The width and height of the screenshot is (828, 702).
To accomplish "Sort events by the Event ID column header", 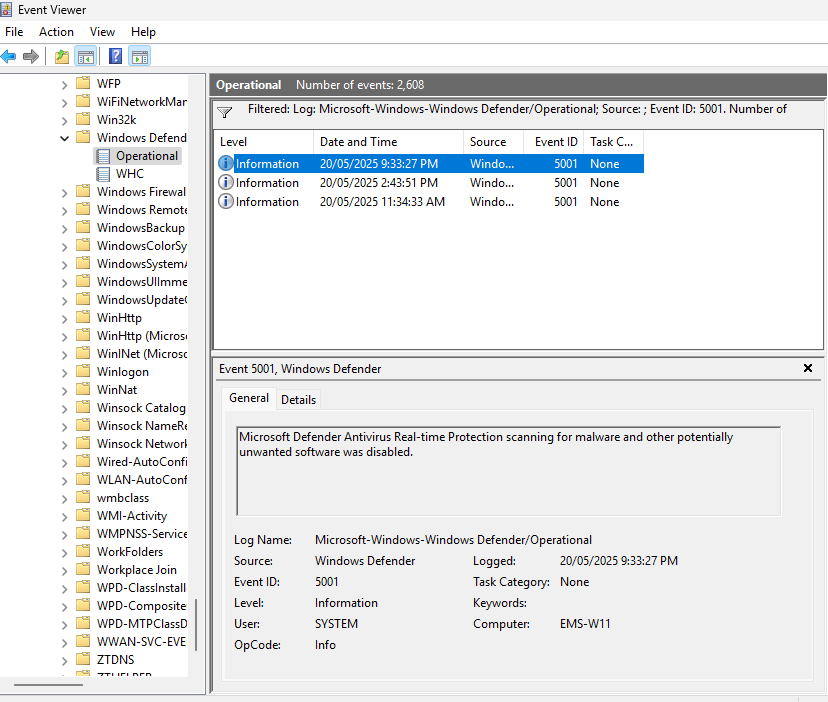I will click(x=555, y=142).
